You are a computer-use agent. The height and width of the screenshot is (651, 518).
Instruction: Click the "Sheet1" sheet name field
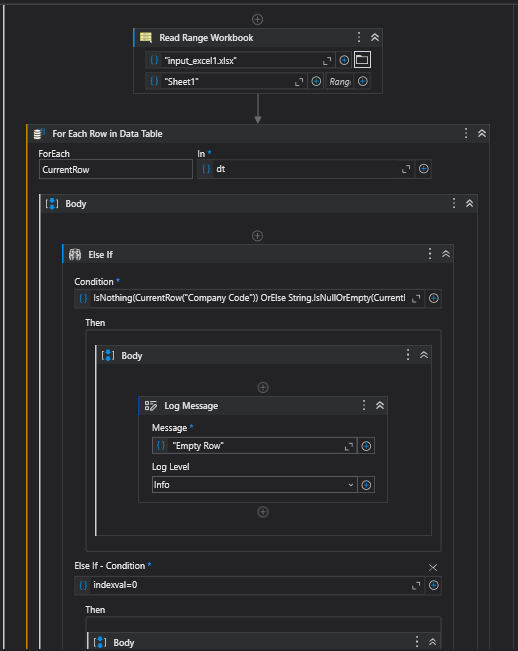point(226,81)
